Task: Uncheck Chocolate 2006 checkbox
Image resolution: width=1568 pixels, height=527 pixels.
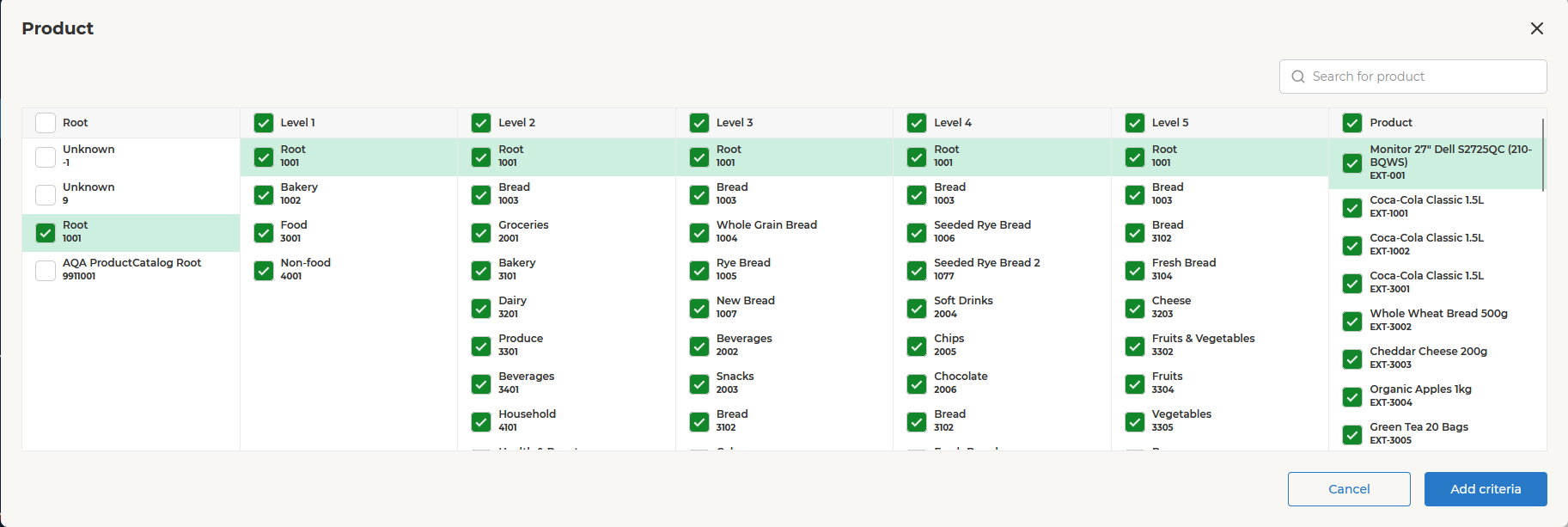Action: click(x=917, y=384)
